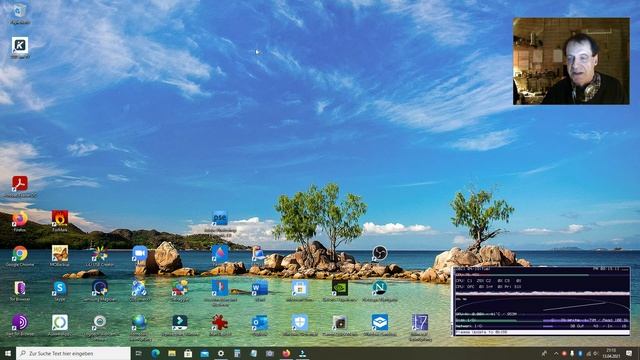The width and height of the screenshot is (640, 360).
Task: Open the Settings gear on the taskbar
Action: 221,353
